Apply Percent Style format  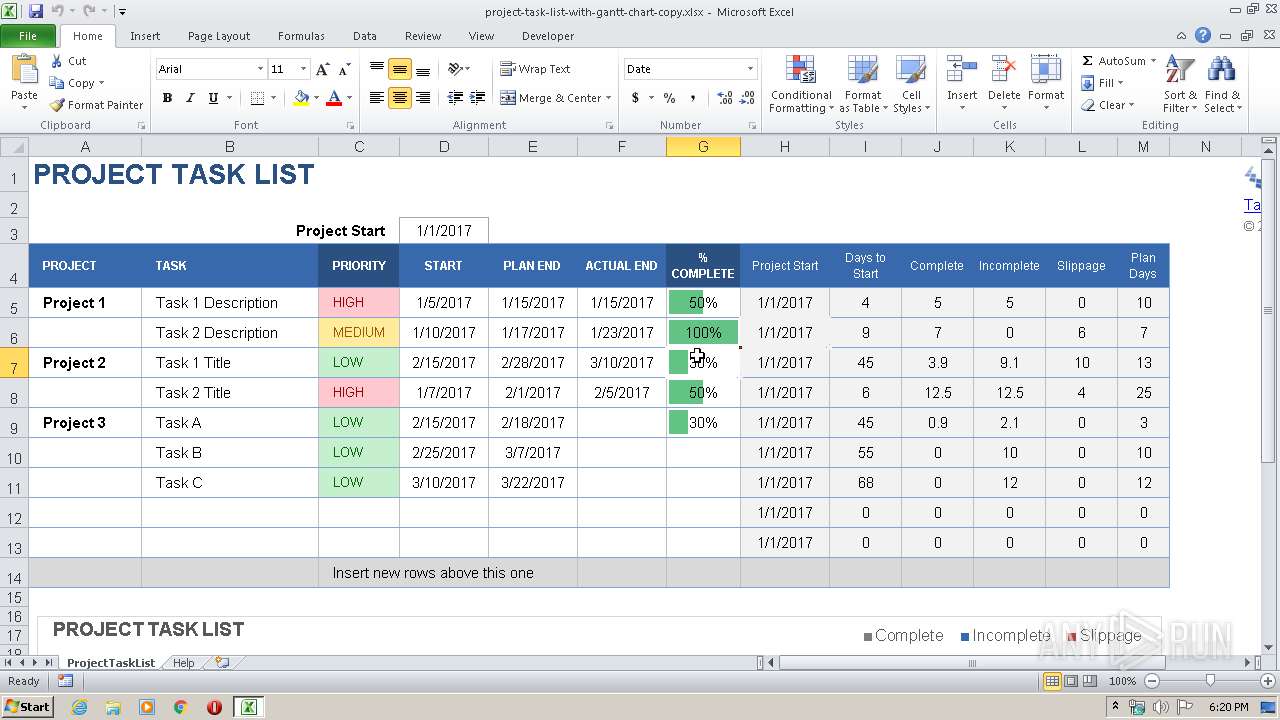[x=669, y=98]
